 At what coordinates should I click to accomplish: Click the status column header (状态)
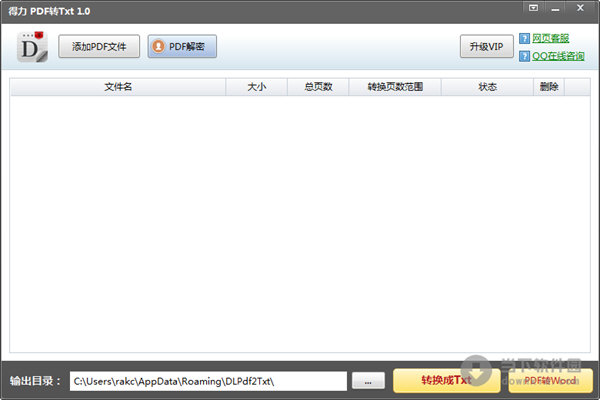(487, 87)
